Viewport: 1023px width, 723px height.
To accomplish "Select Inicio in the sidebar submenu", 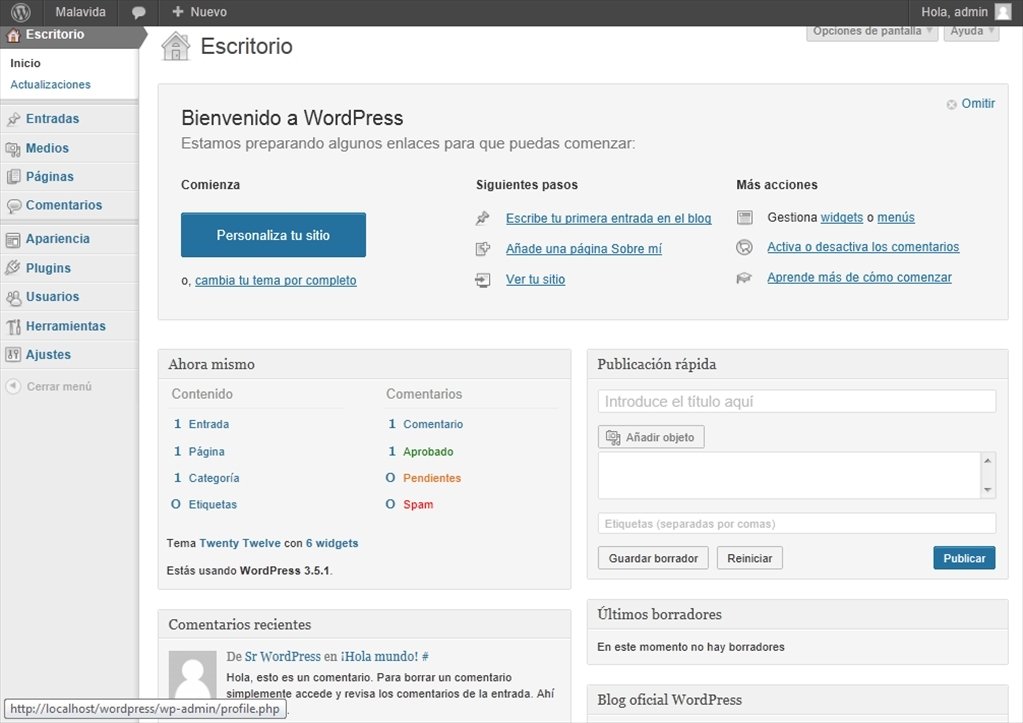I will [25, 63].
